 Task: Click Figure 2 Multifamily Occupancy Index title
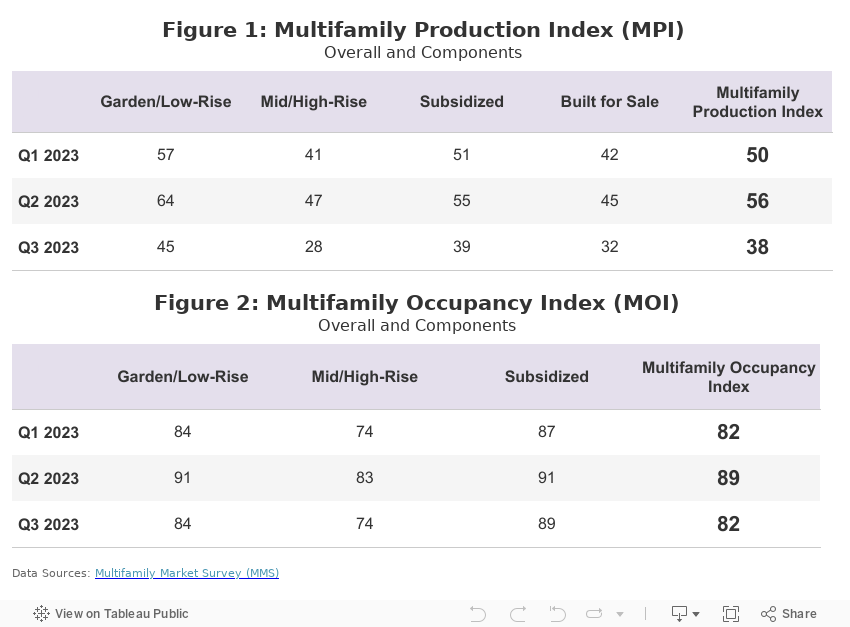(417, 303)
